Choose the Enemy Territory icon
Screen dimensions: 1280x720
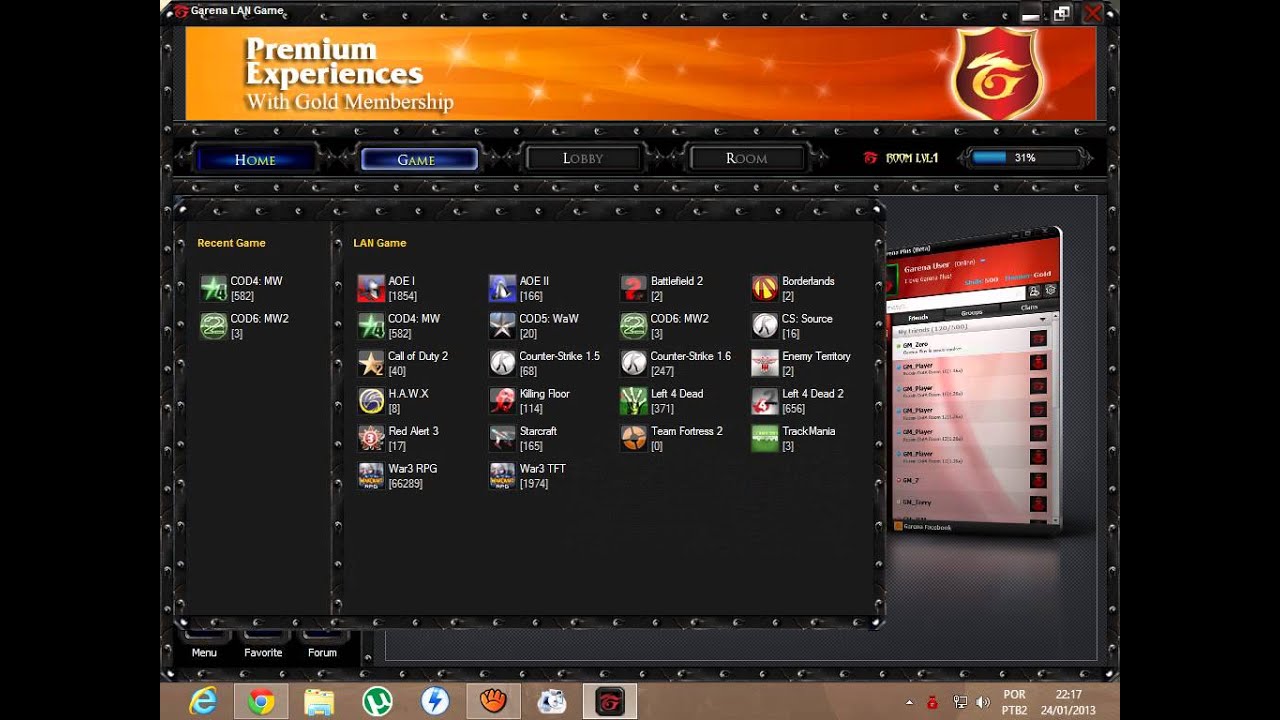765,364
